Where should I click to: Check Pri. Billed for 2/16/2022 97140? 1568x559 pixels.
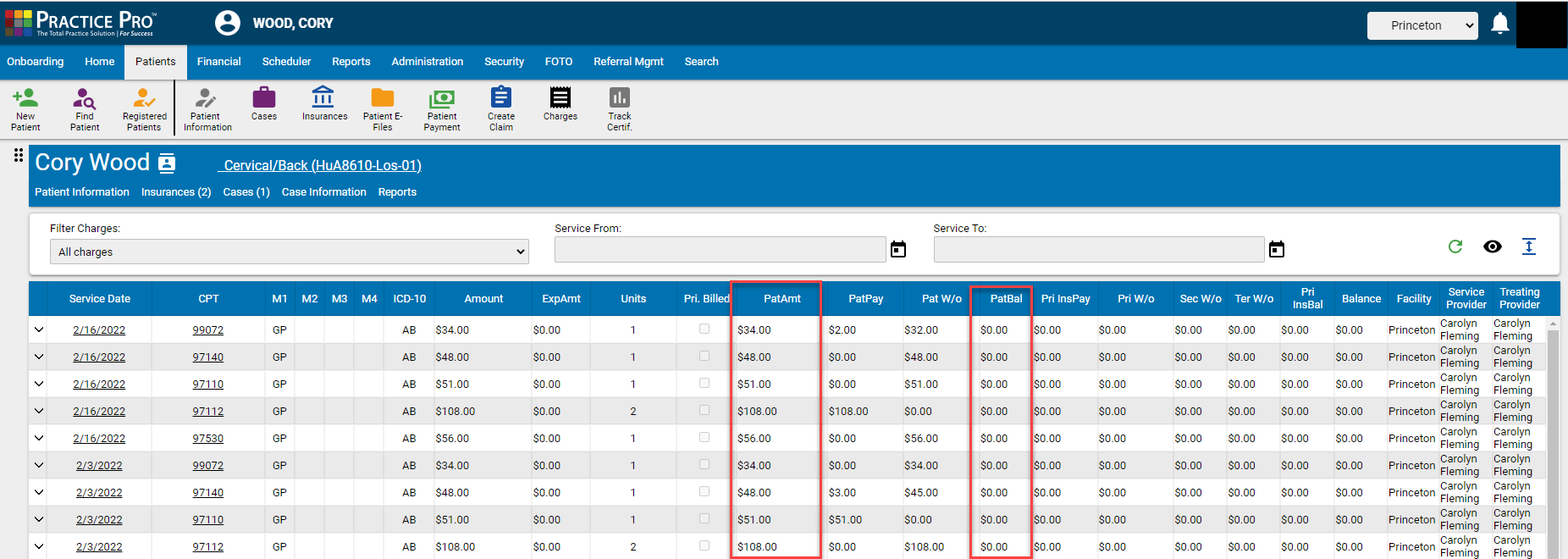tap(704, 356)
